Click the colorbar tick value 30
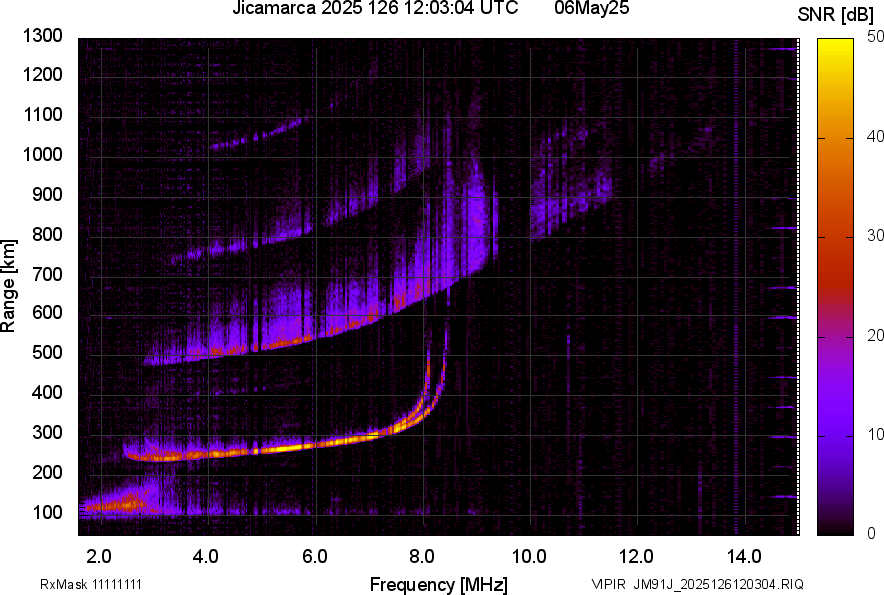884x595 pixels. pyautogui.click(x=875, y=236)
